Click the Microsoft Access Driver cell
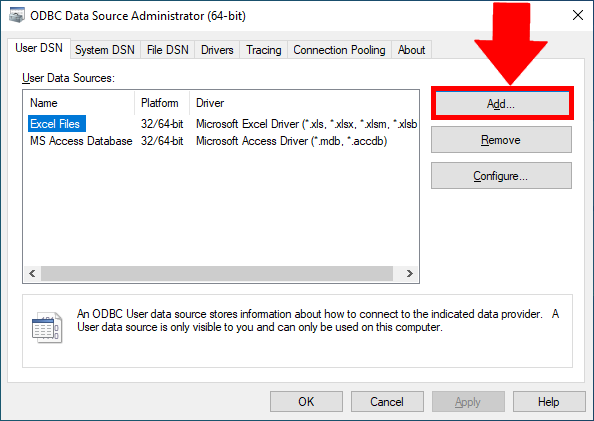 (291, 141)
